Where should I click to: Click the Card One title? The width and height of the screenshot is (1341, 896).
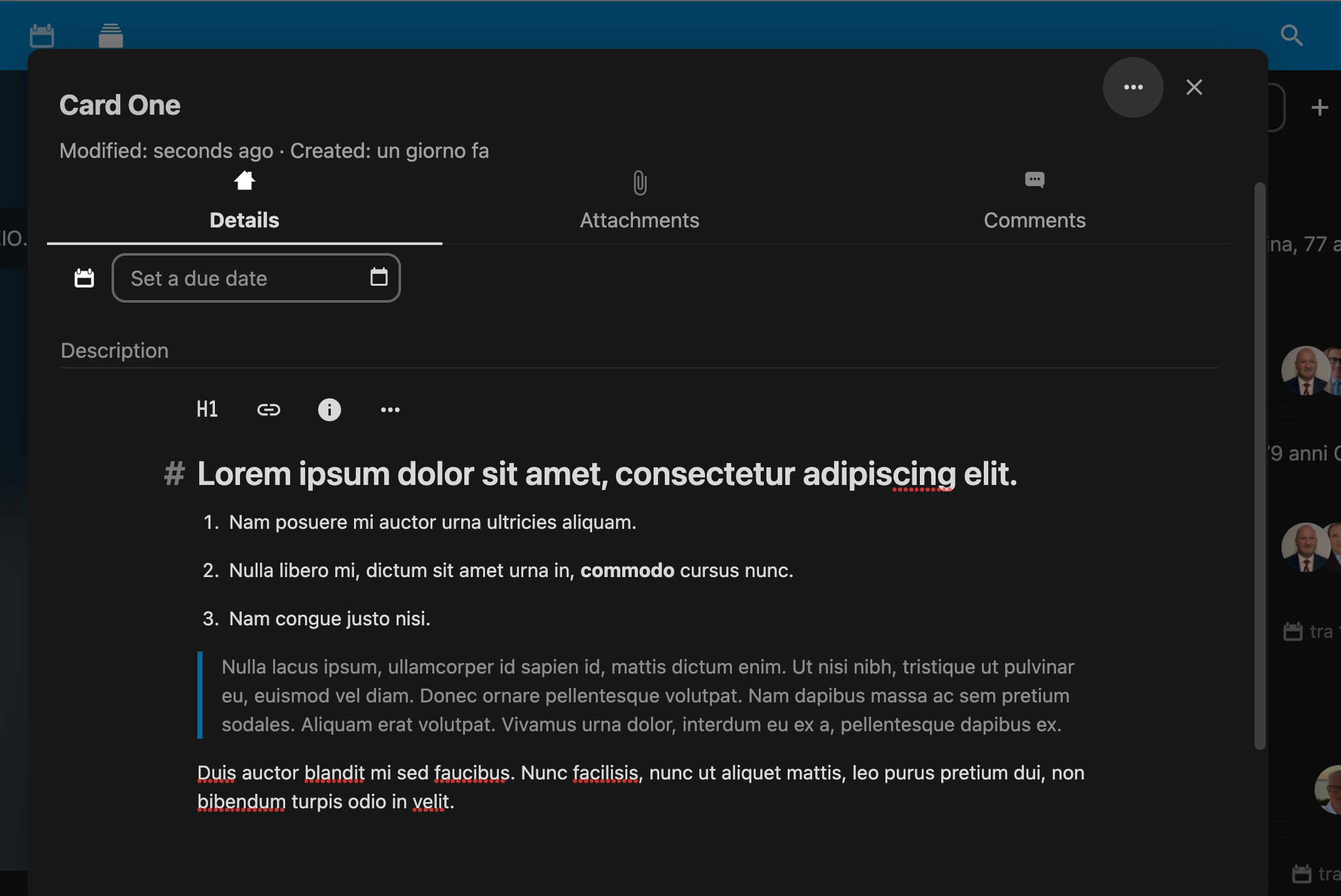coord(120,104)
